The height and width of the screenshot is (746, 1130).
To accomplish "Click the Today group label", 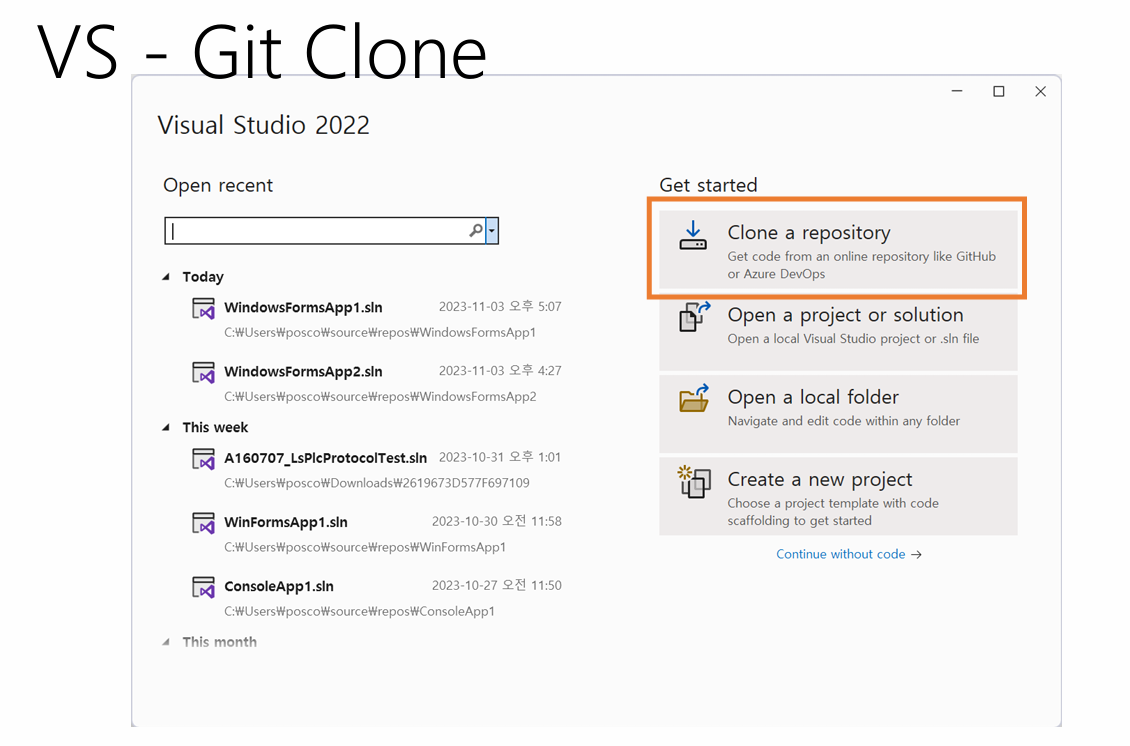I will 203,277.
